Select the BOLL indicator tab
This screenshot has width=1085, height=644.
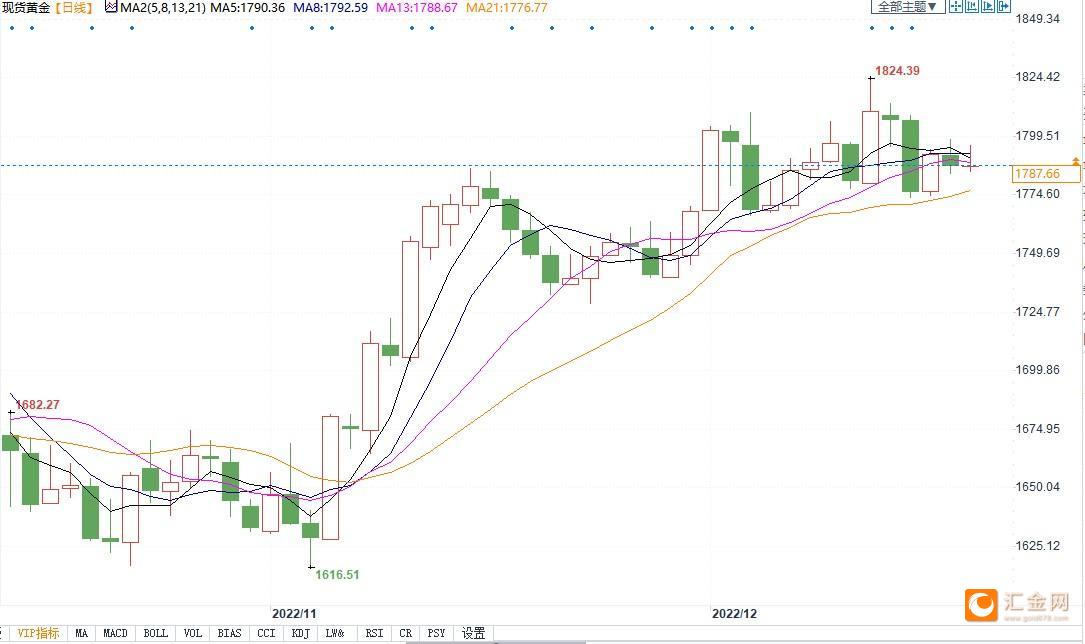click(156, 633)
